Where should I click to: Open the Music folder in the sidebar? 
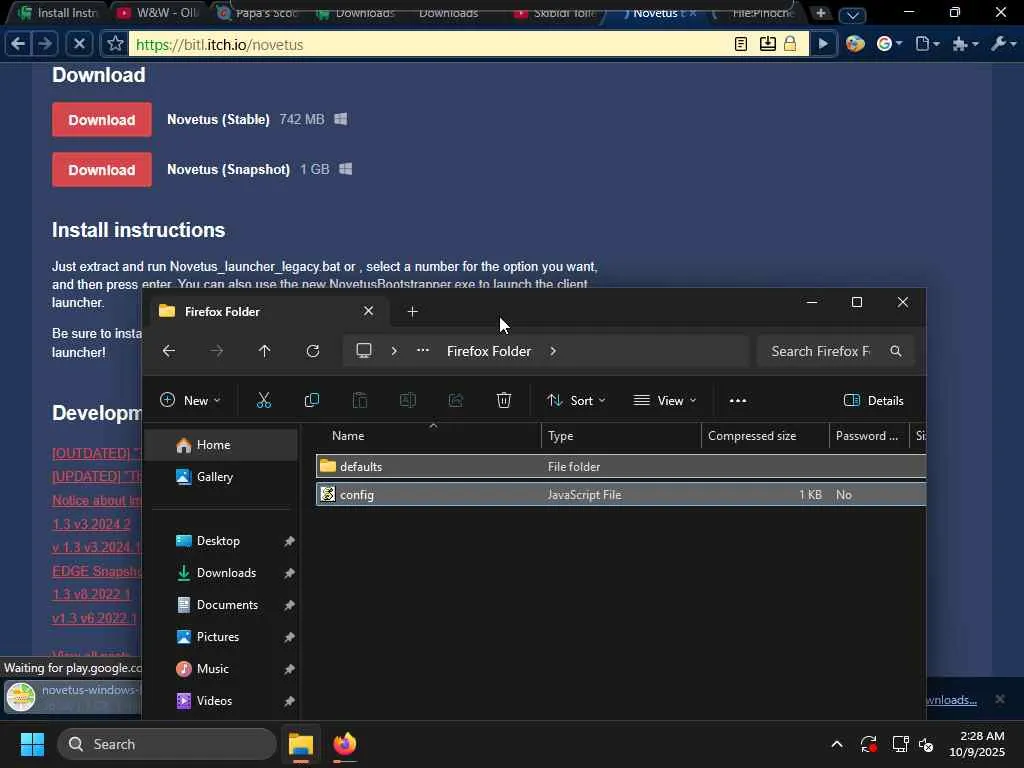[221, 669]
